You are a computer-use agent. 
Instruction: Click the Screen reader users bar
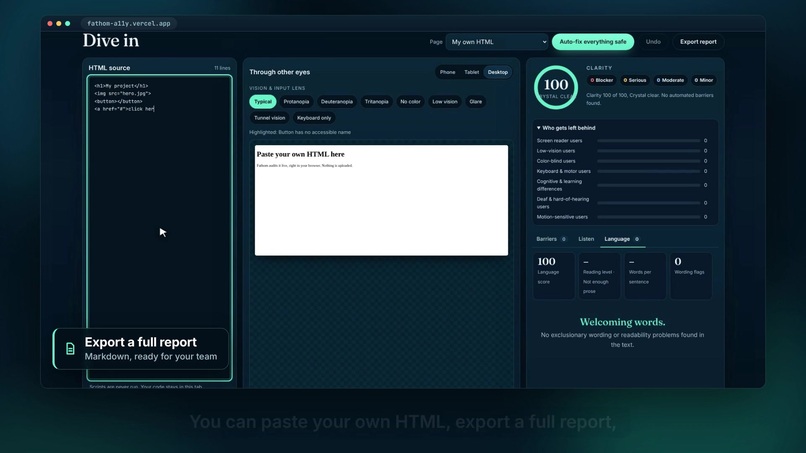pyautogui.click(x=649, y=141)
